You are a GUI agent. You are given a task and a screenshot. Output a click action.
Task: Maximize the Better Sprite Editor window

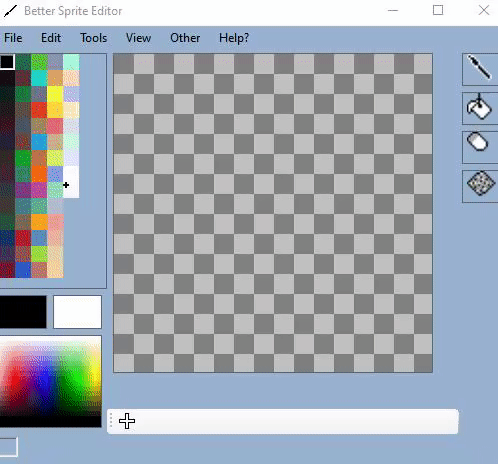click(438, 10)
